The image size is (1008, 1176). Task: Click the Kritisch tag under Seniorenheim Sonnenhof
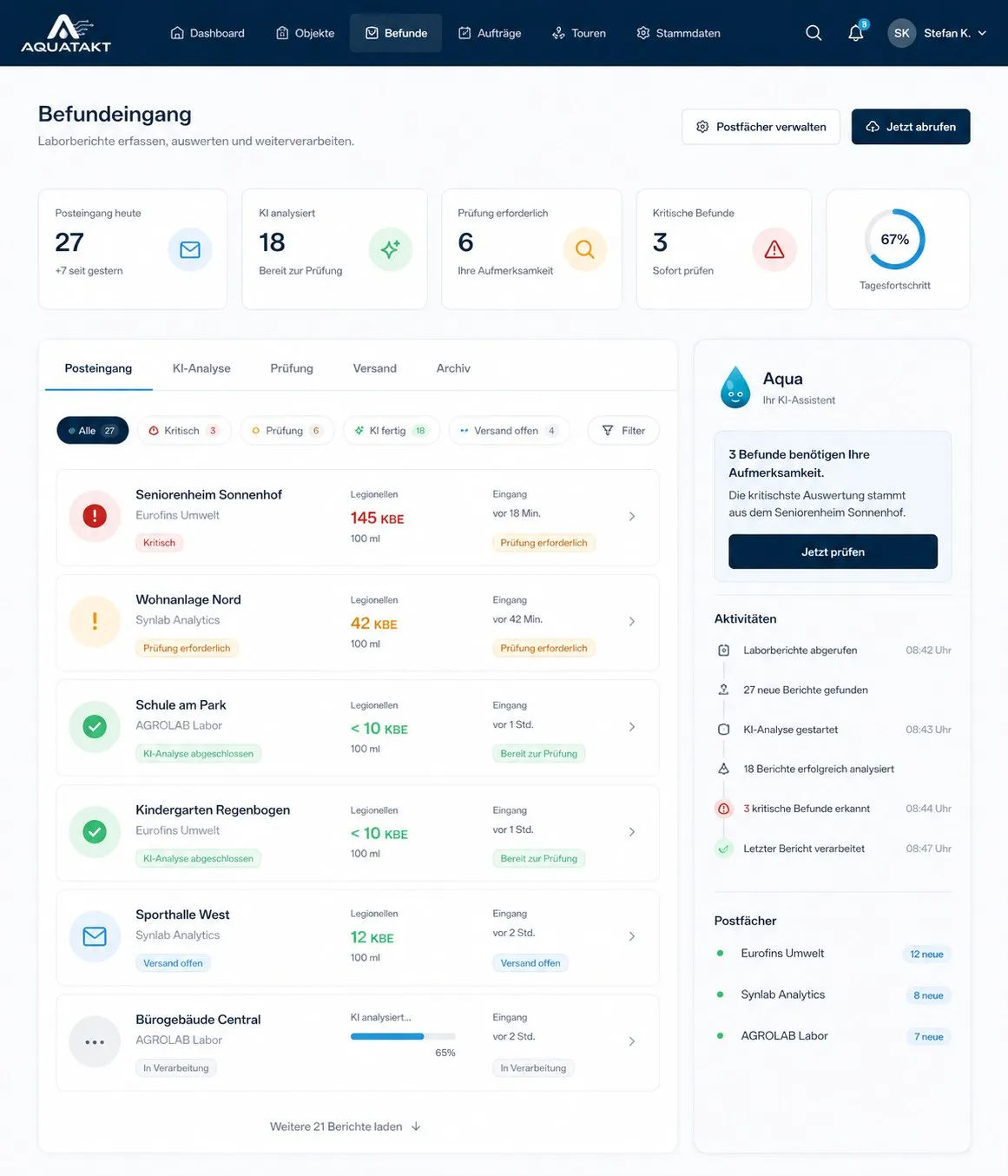click(x=159, y=543)
